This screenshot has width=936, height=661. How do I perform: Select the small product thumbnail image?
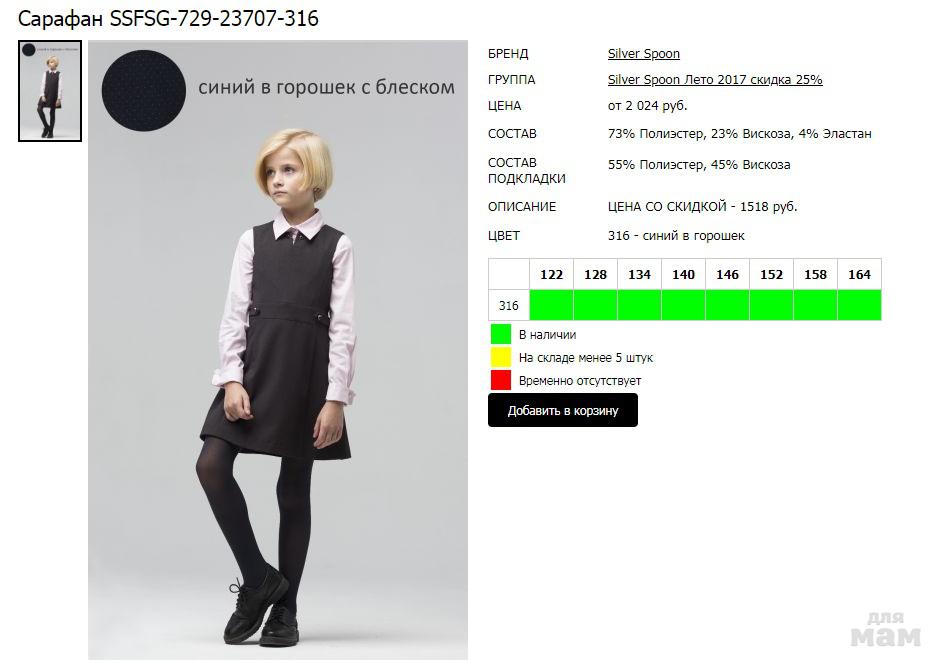tap(50, 91)
